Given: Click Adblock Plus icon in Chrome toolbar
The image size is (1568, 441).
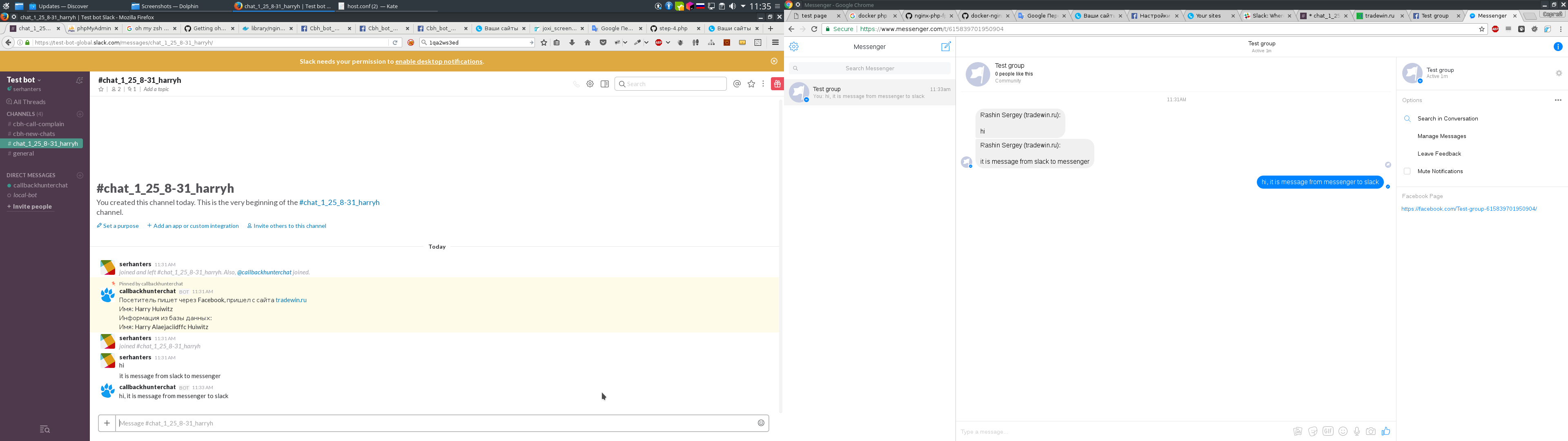Looking at the screenshot, I should tap(1495, 29).
